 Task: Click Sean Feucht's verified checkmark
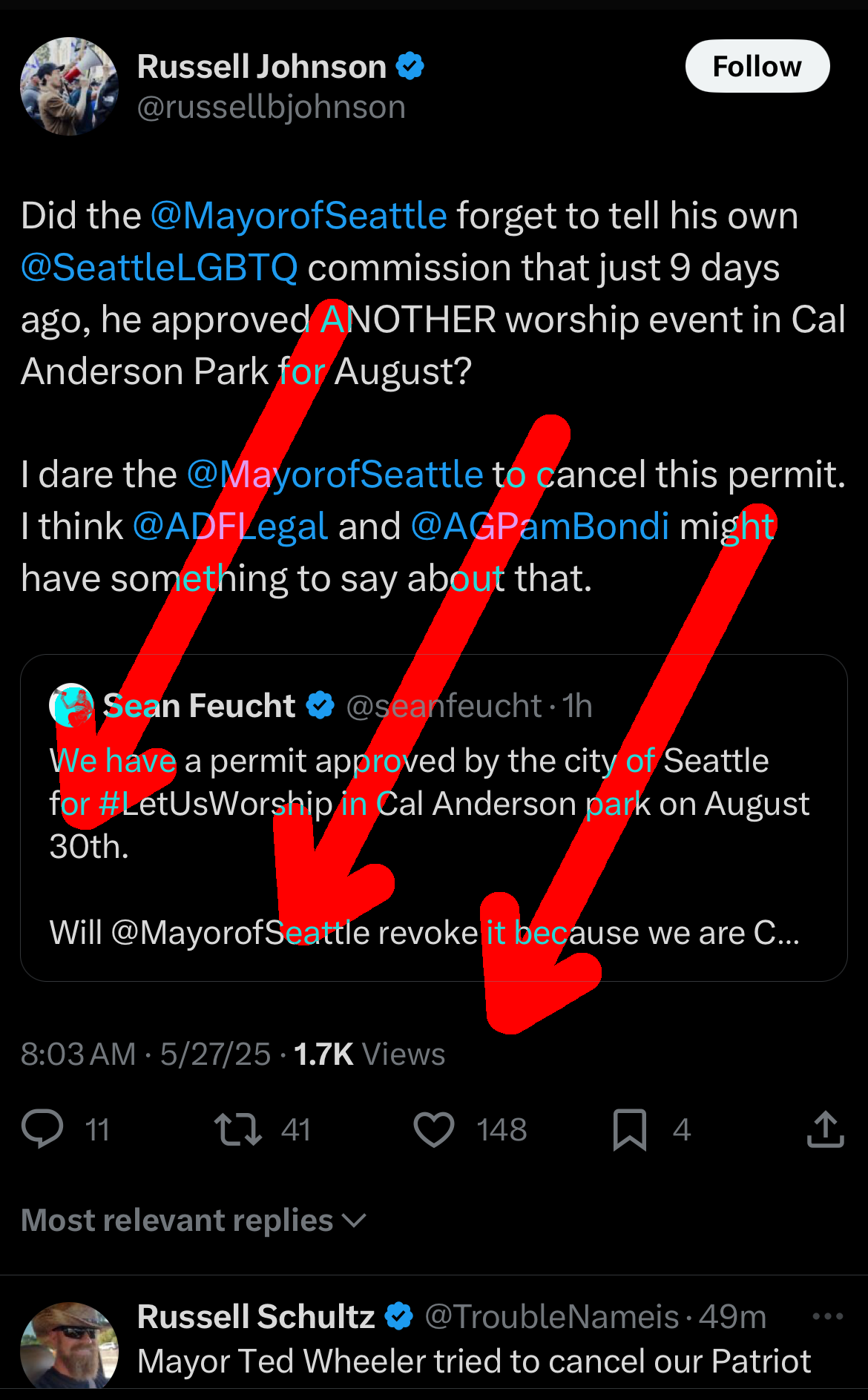click(320, 705)
